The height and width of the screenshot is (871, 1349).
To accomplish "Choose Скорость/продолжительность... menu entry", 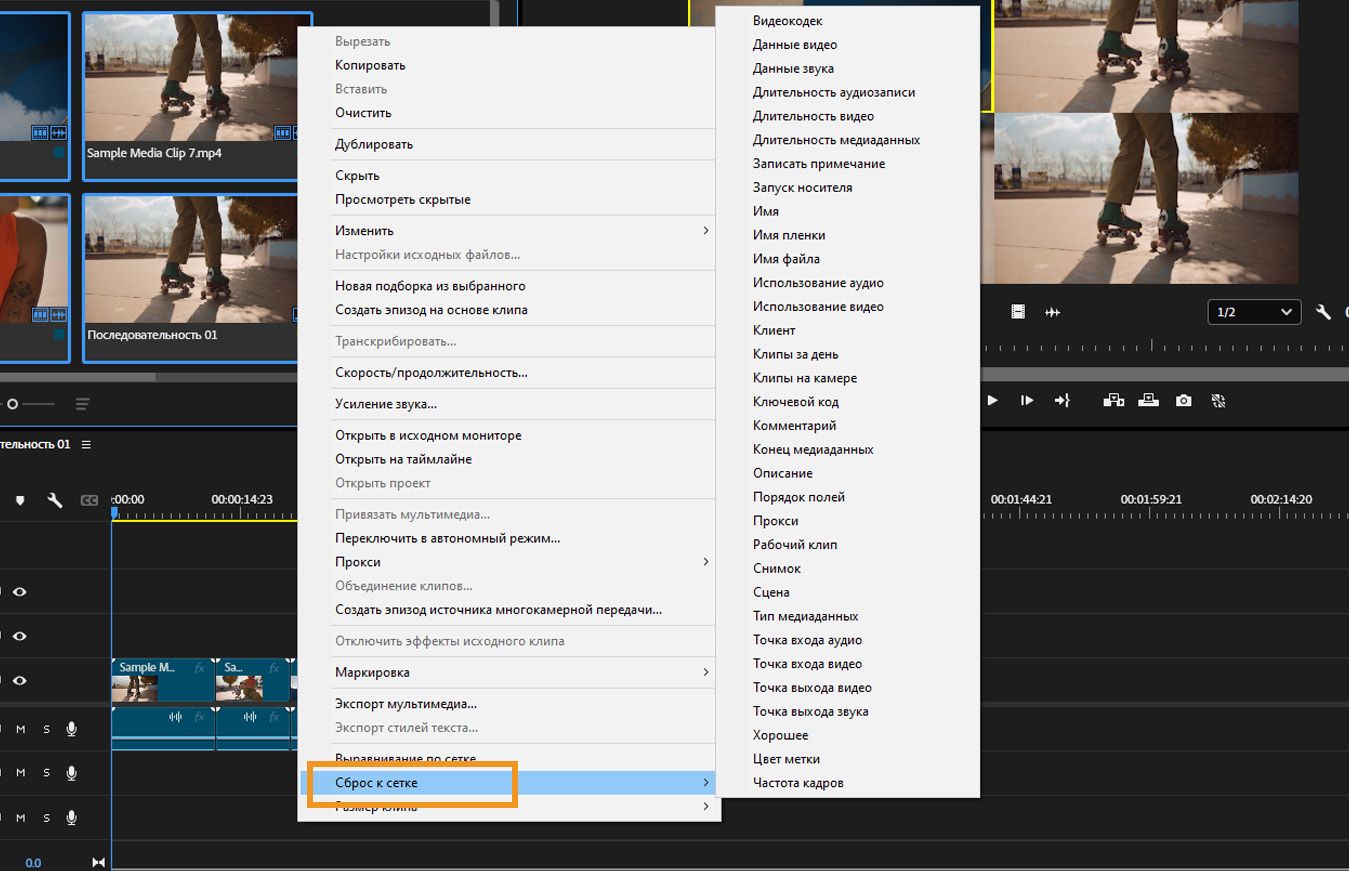I will pos(431,373).
